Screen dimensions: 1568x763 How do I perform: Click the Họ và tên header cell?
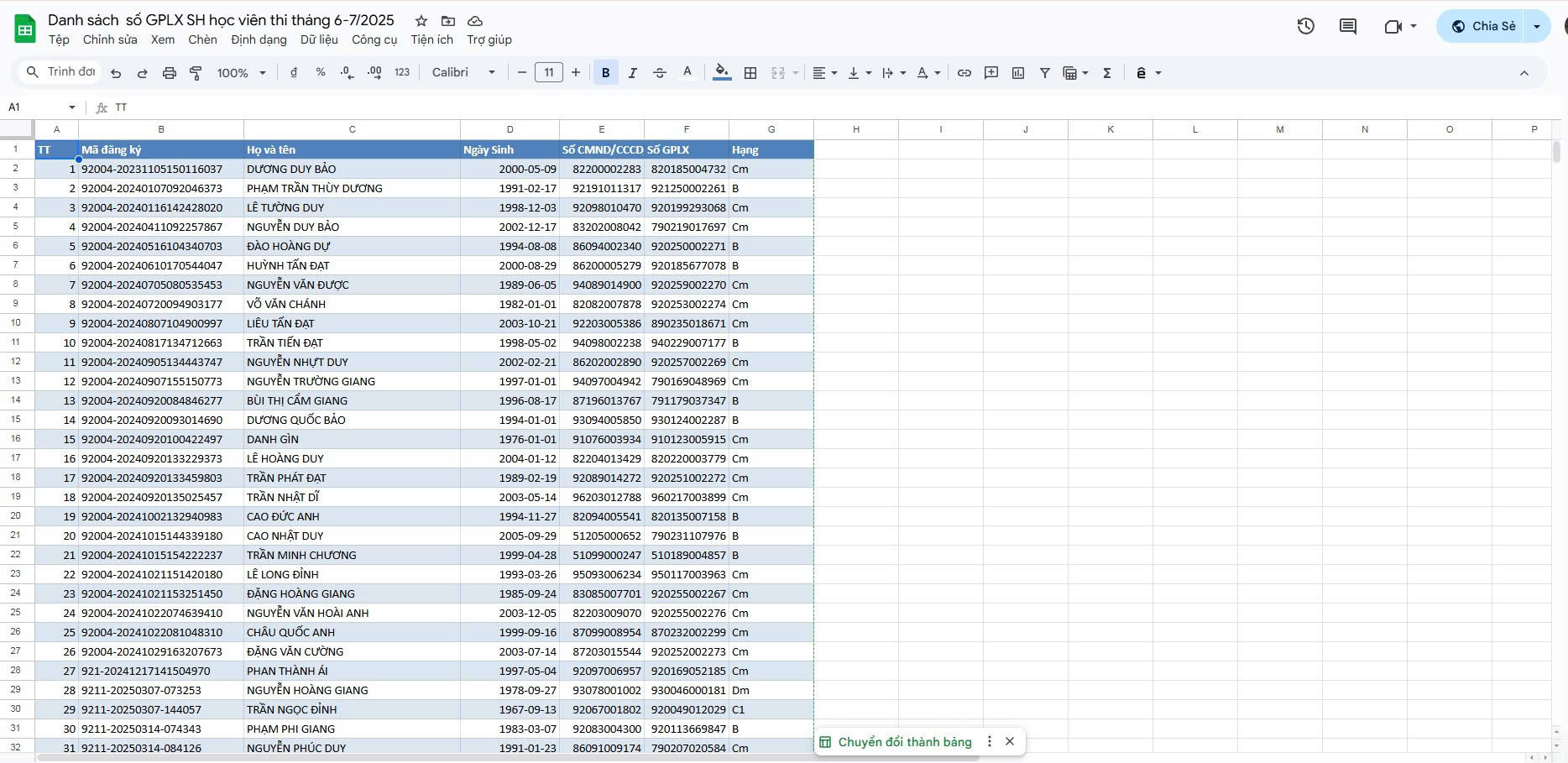[353, 149]
